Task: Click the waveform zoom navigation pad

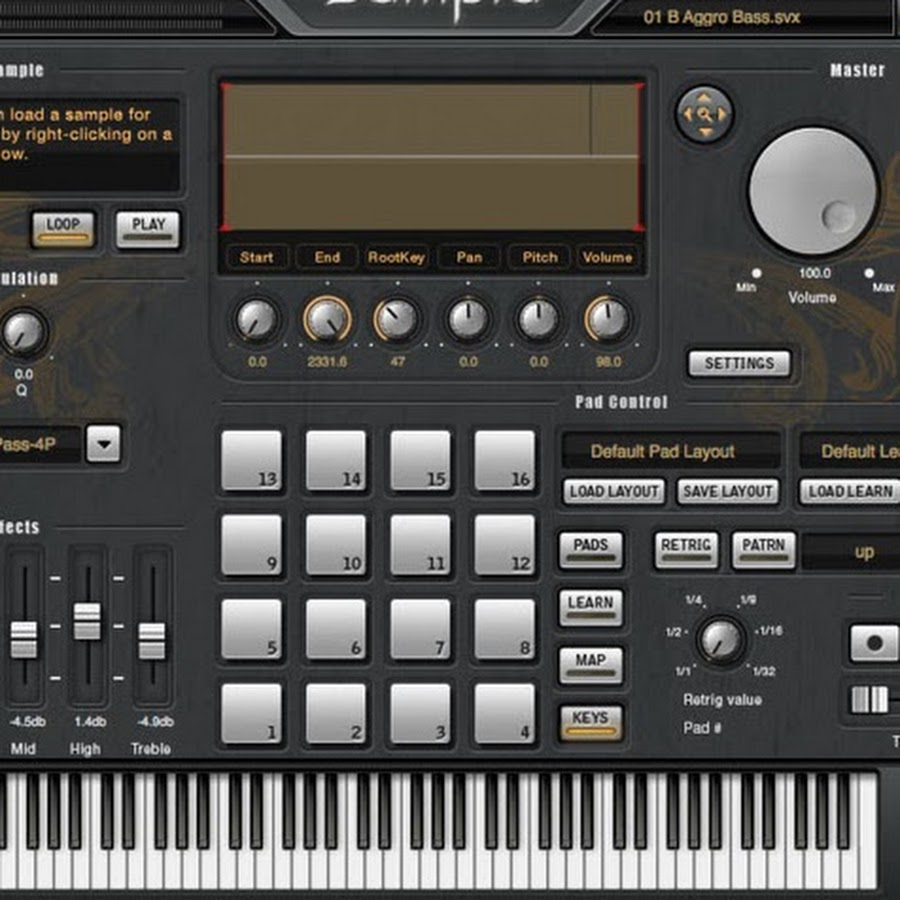Action: [x=705, y=115]
